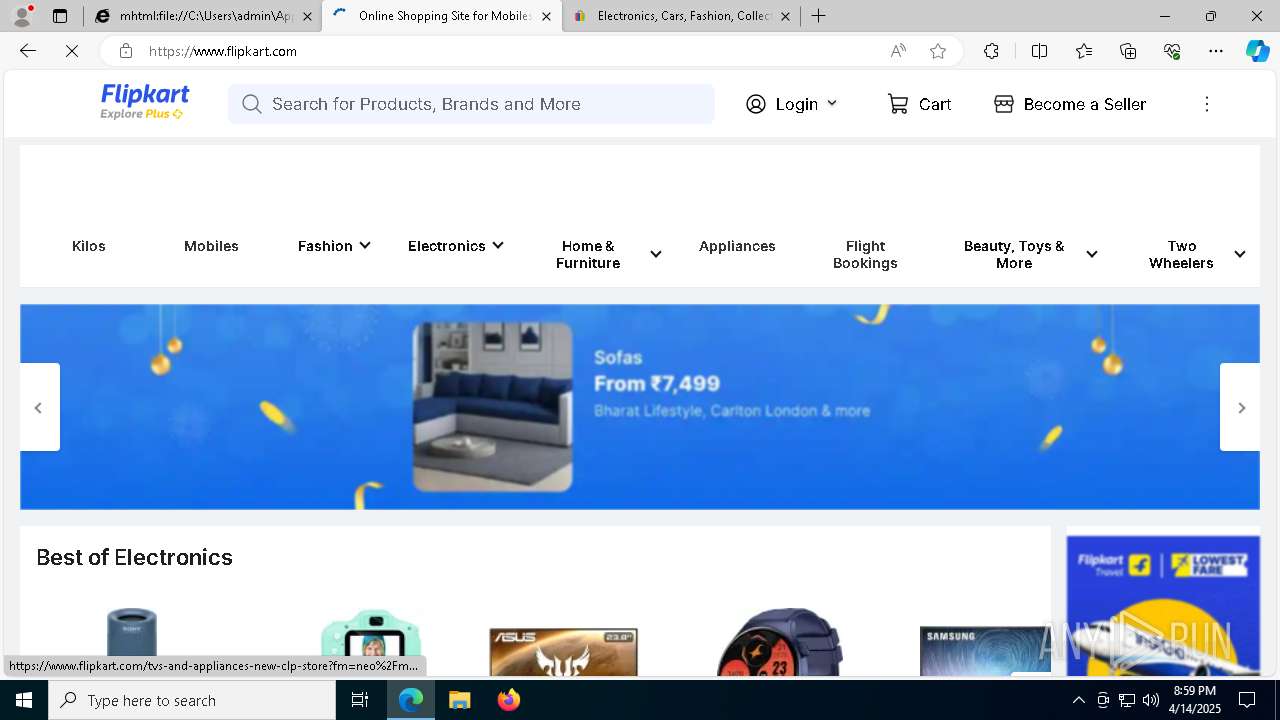
Task: Open the three-dot more options menu on Flipkart
Action: 1207,104
